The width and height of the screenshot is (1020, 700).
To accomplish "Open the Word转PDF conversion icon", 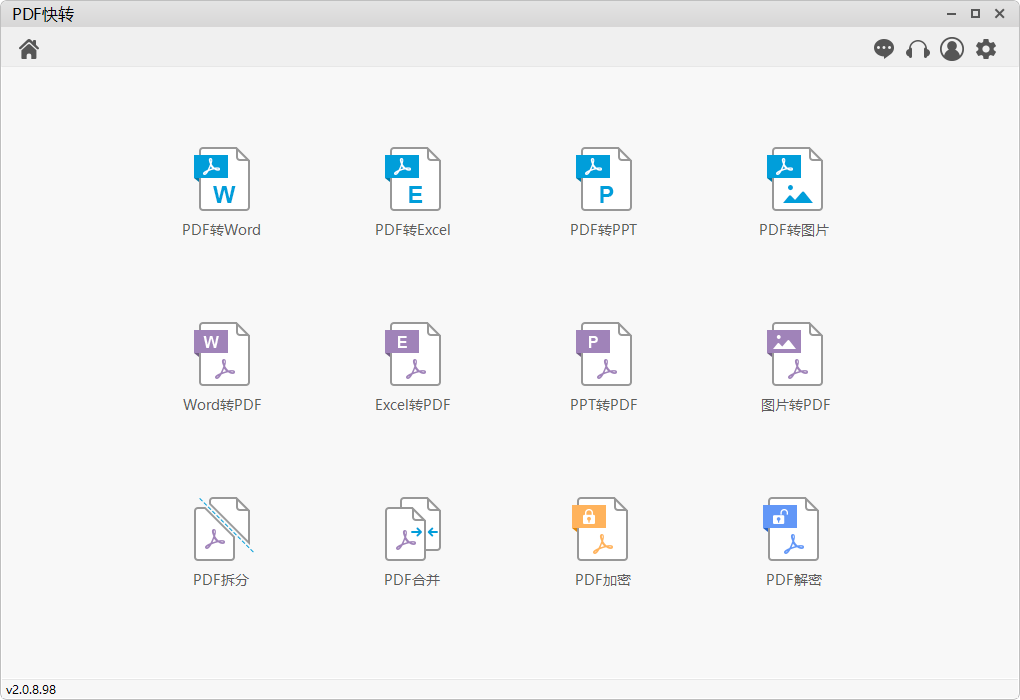I will (x=222, y=354).
